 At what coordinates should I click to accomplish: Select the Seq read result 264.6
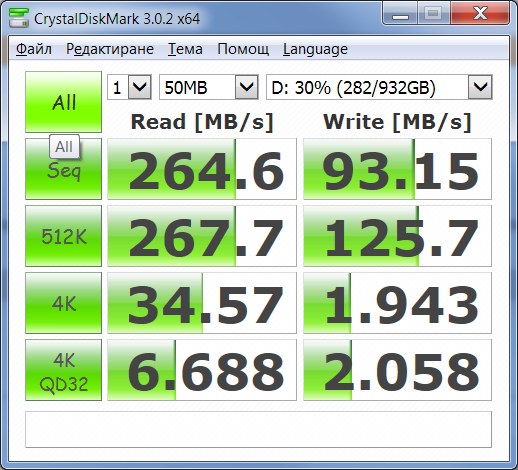tap(202, 169)
